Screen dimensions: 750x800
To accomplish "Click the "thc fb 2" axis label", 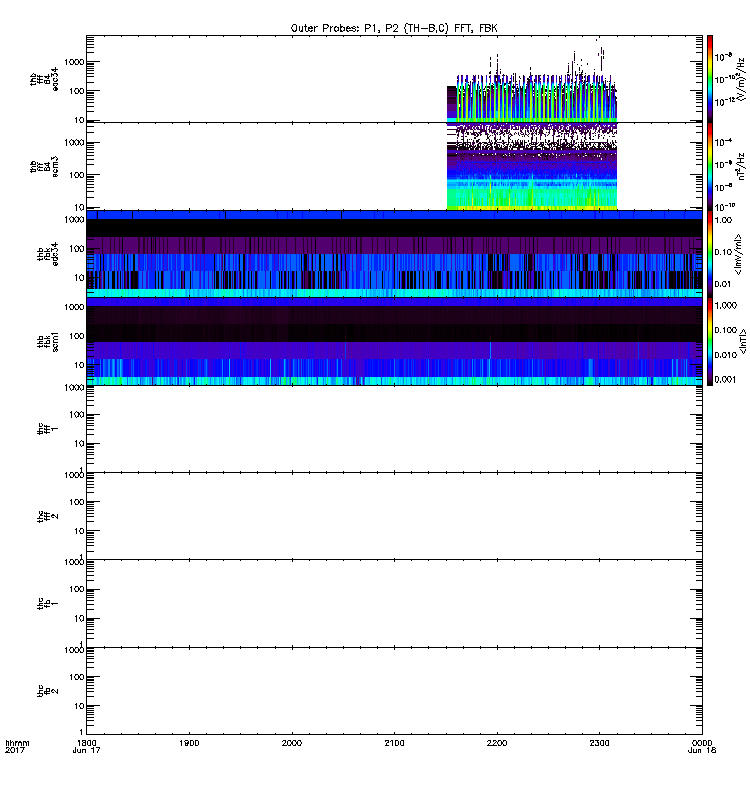I will pyautogui.click(x=48, y=691).
